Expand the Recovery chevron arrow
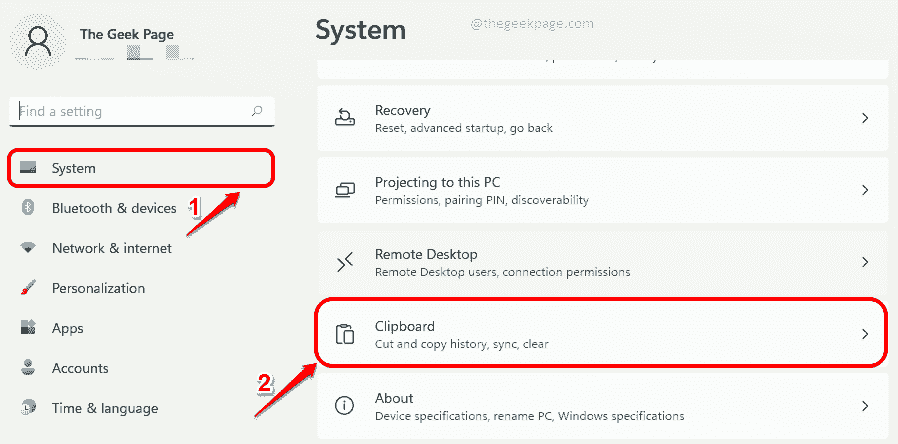898x444 pixels. 865,118
